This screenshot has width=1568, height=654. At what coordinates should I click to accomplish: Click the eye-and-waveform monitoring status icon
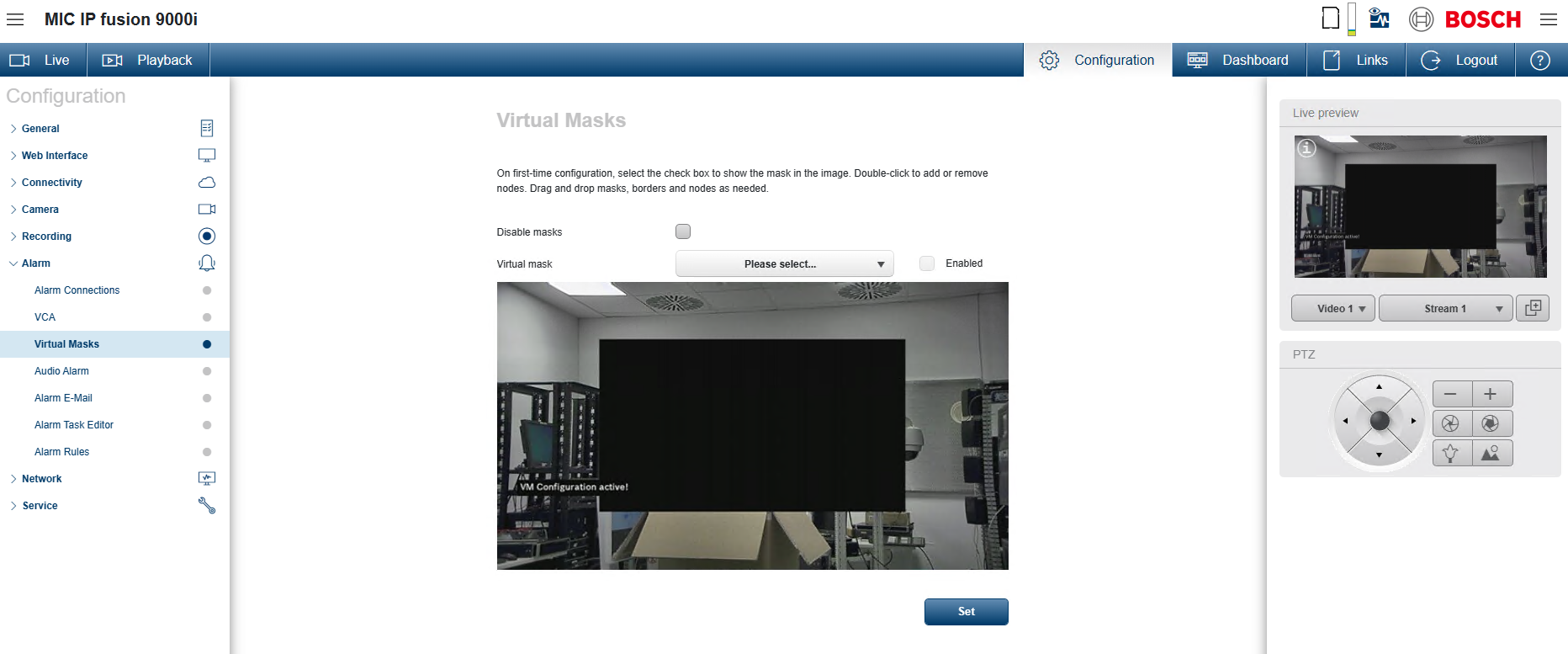coord(1380,18)
